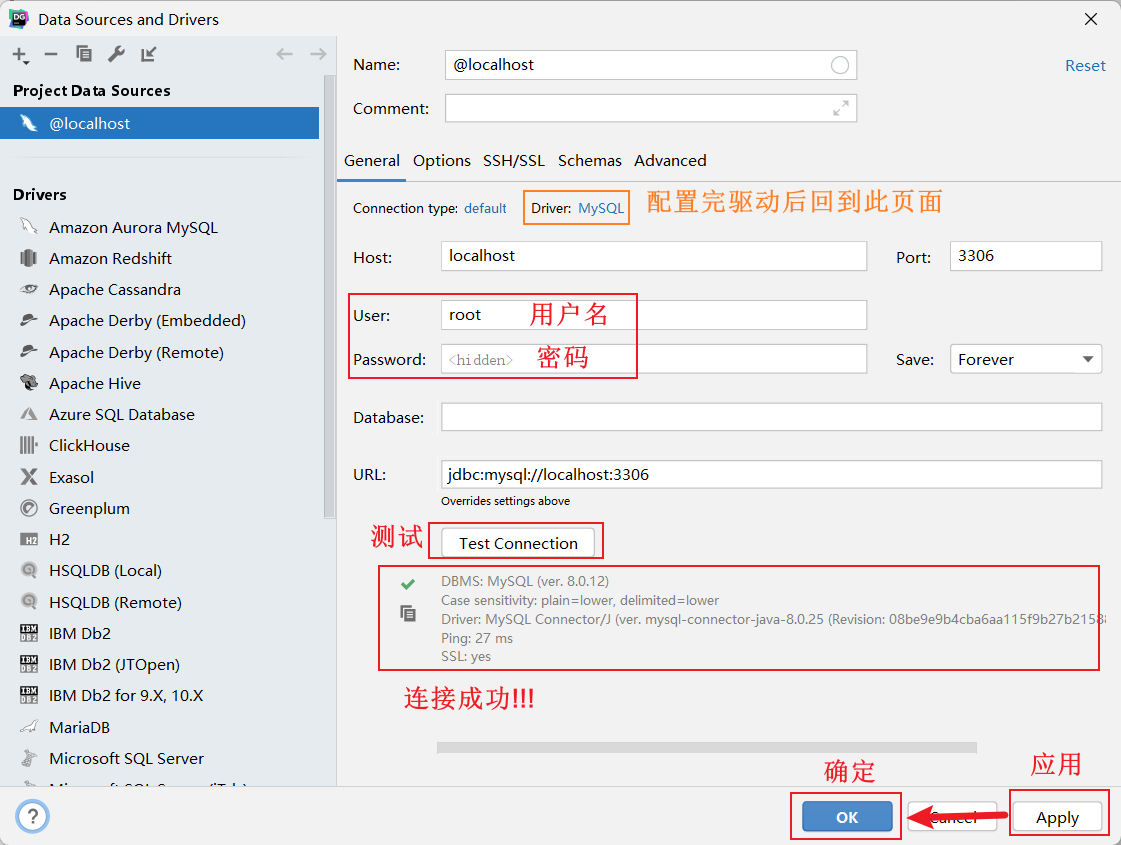Select Microsoft SQL Server driver

[x=126, y=758]
